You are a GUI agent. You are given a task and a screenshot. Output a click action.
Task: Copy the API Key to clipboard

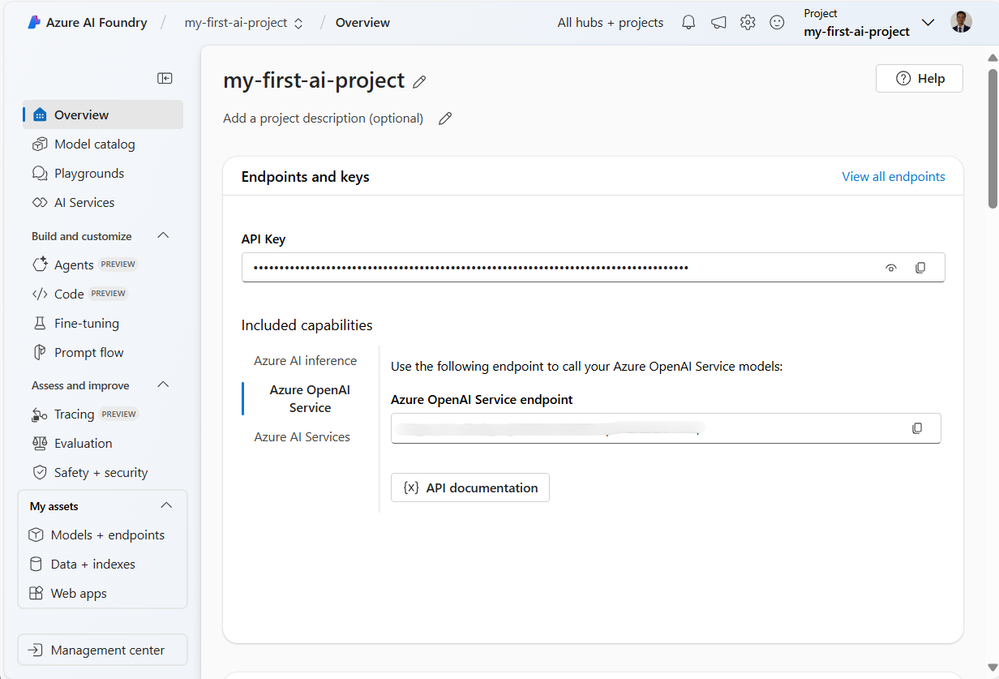click(920, 268)
